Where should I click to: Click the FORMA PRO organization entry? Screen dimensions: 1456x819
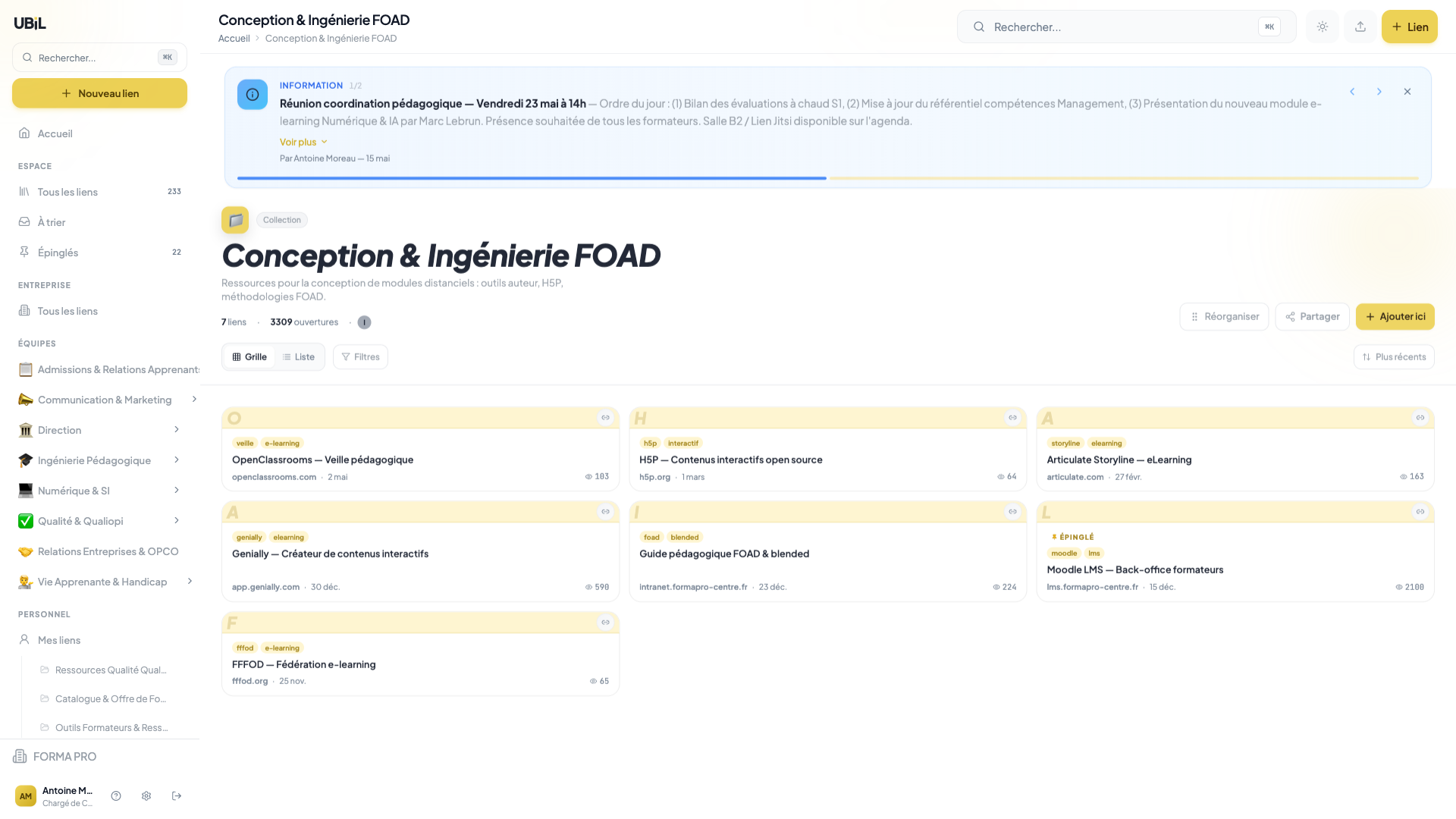[x=55, y=757]
